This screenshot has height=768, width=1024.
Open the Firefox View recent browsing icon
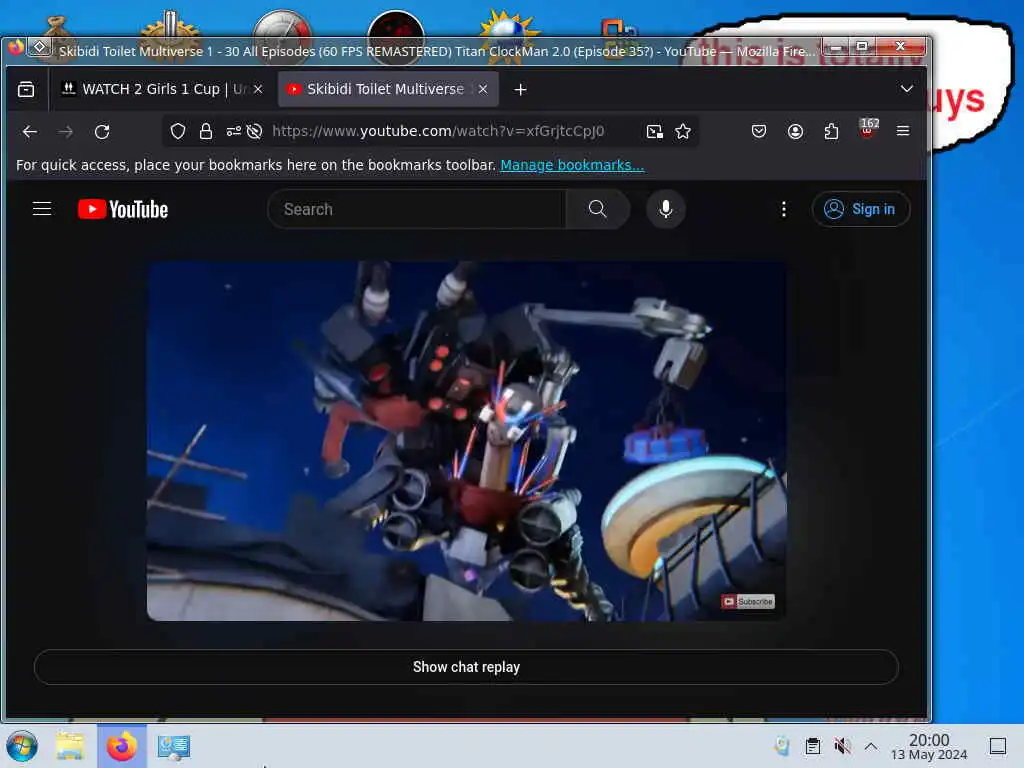coord(26,89)
